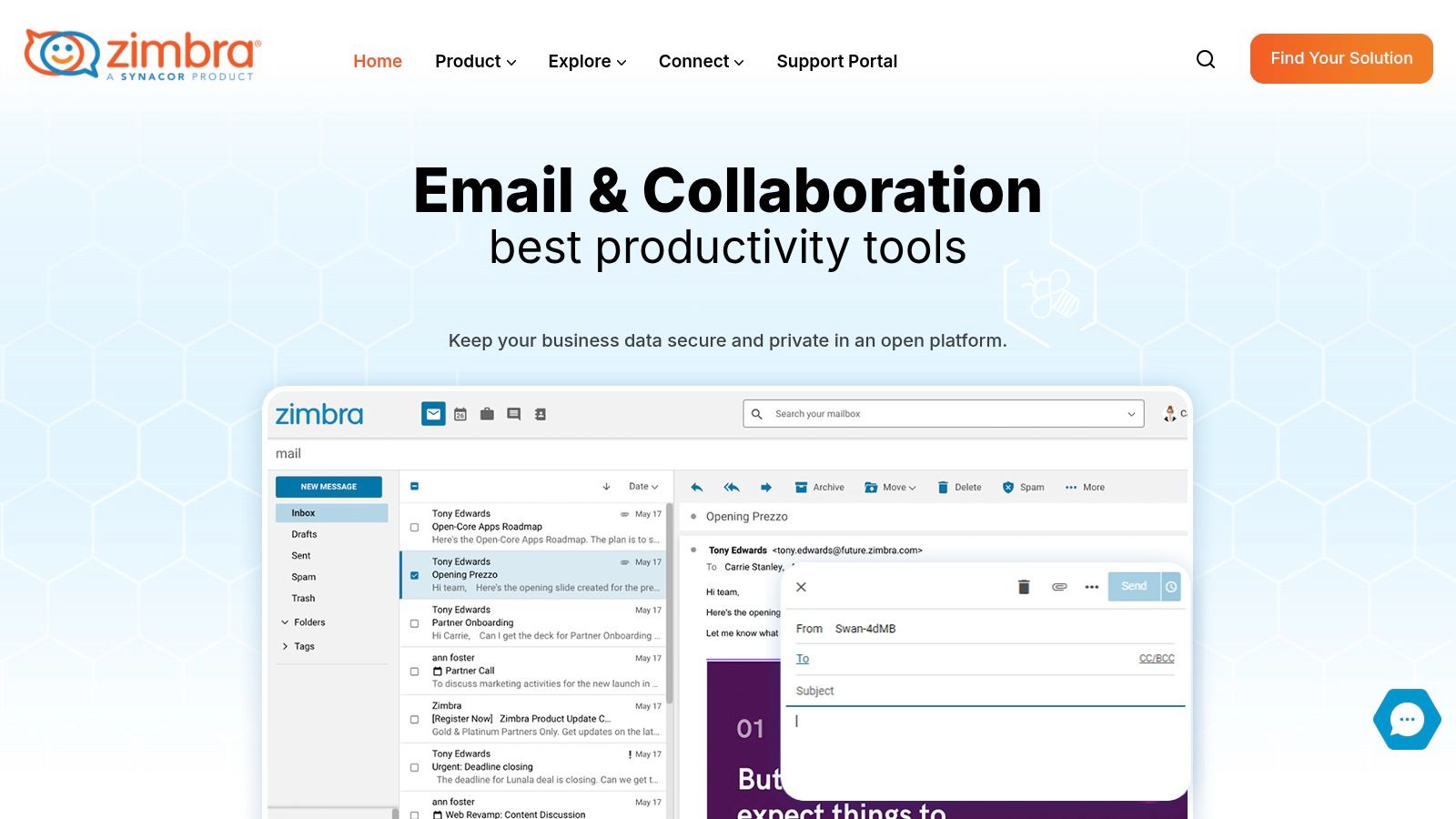This screenshot has height=819, width=1456.
Task: Click the Archive icon in the mail toolbar
Action: 820,487
